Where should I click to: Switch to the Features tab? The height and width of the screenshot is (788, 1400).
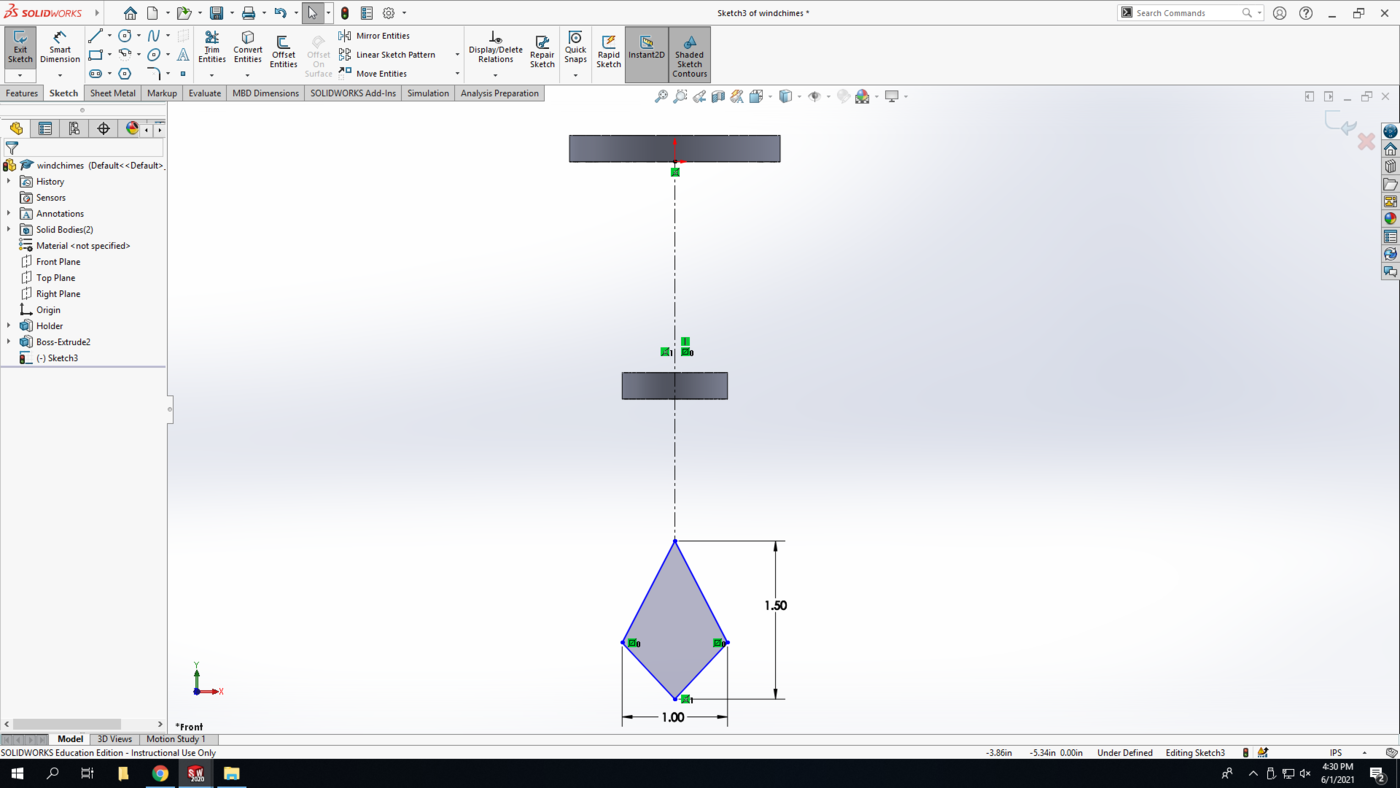[x=21, y=93]
